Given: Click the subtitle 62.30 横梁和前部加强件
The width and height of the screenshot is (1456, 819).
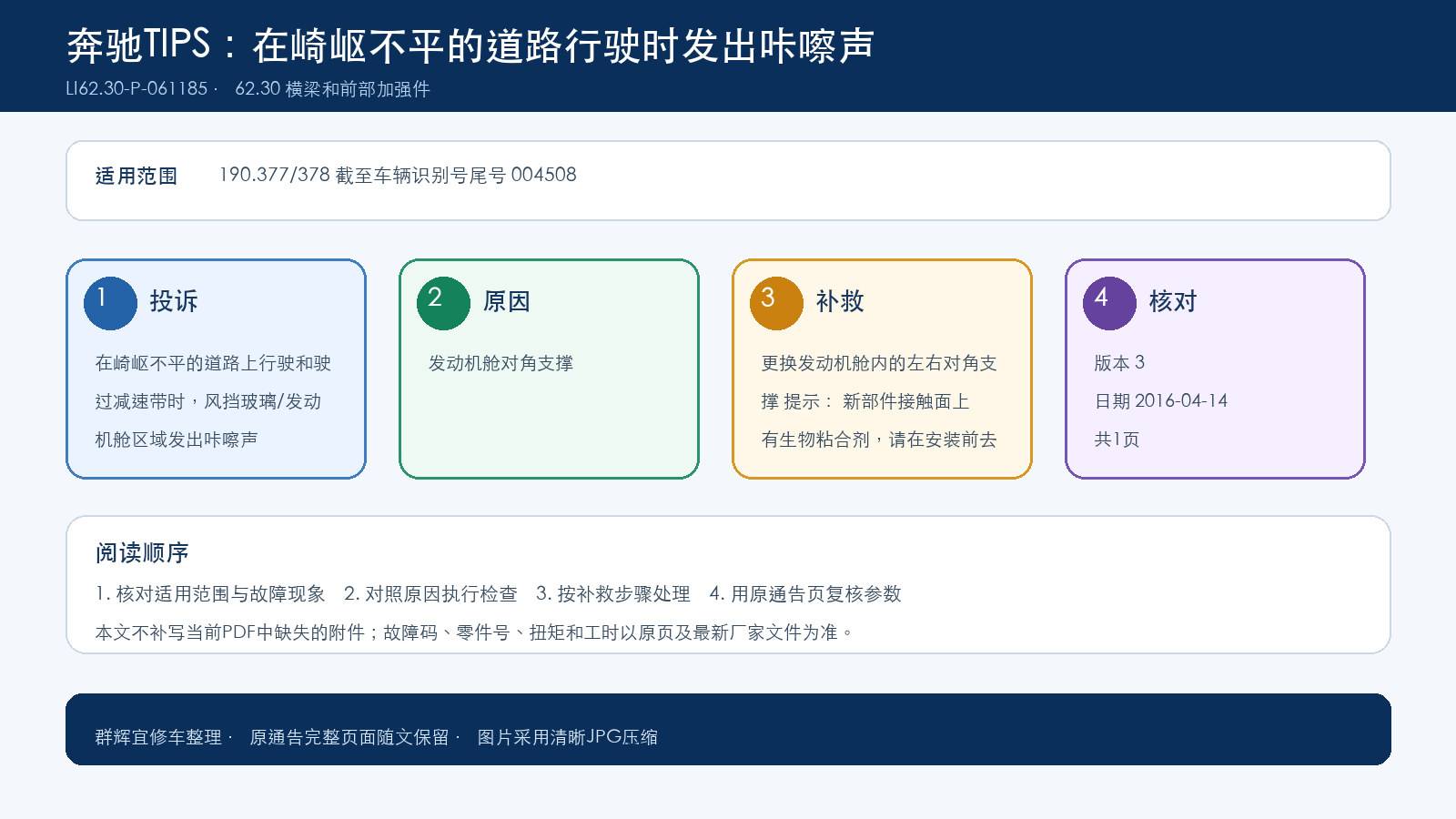Looking at the screenshot, I should pyautogui.click(x=332, y=89).
